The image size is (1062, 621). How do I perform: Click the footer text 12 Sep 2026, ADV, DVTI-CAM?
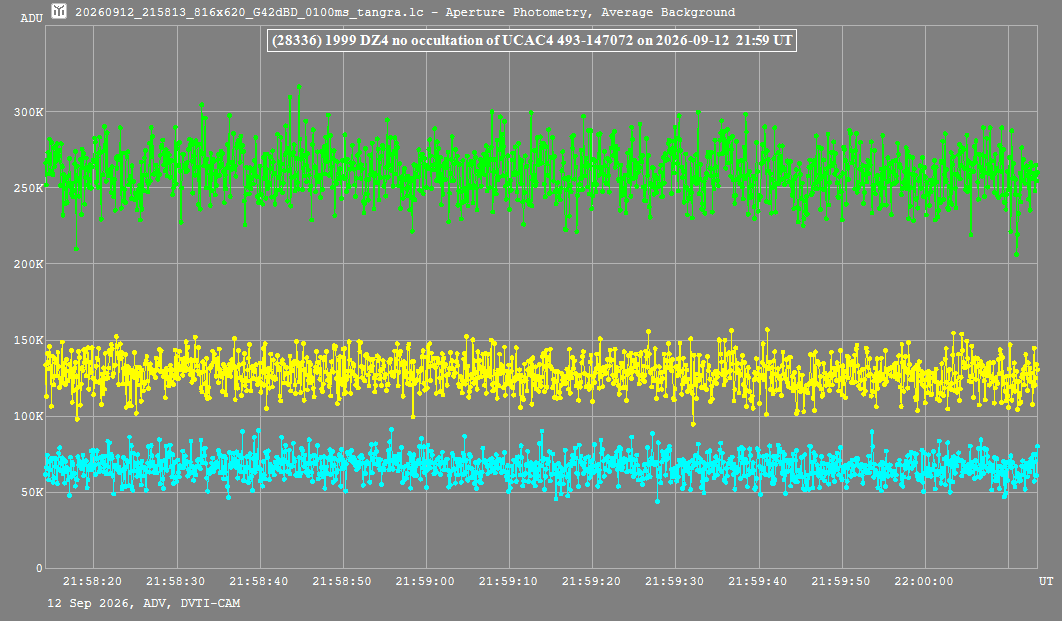coord(144,603)
